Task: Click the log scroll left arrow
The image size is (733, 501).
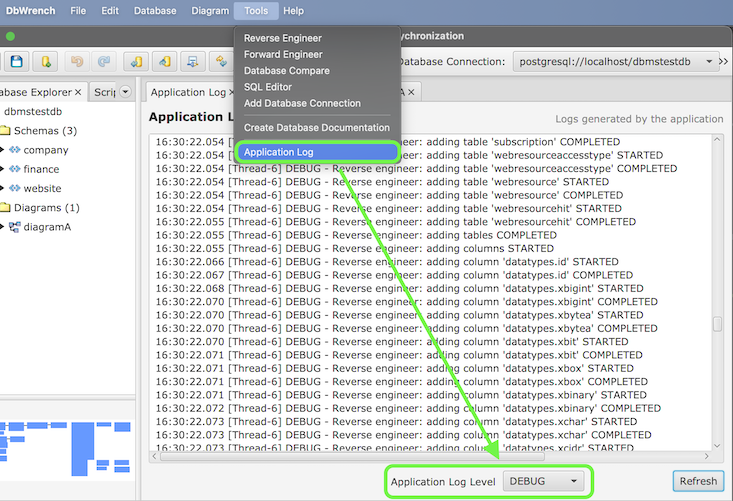Action: point(155,456)
